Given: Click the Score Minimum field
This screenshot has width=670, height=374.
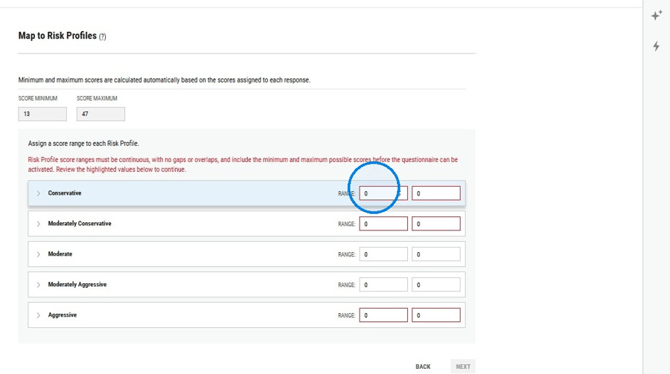Looking at the screenshot, I should click(42, 114).
